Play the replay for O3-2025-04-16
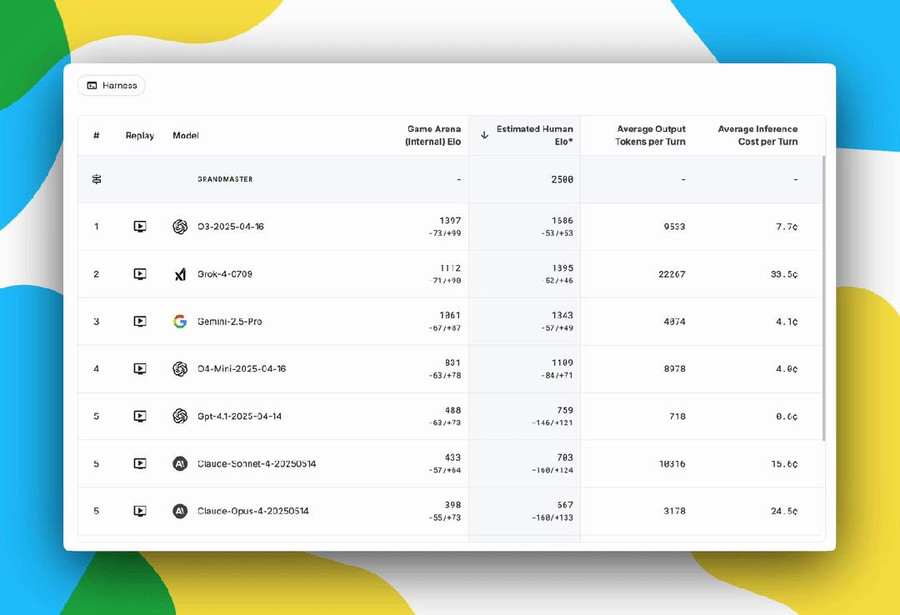Image resolution: width=900 pixels, height=615 pixels. tap(140, 227)
